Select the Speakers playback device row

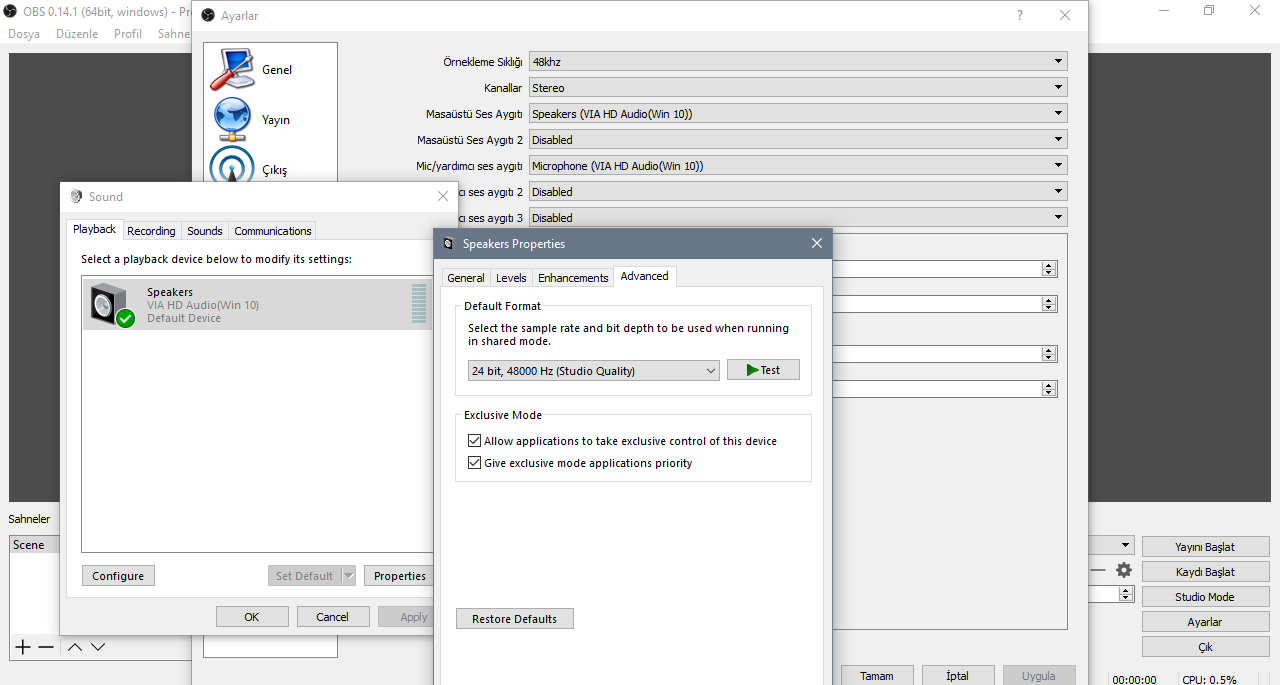pos(256,304)
